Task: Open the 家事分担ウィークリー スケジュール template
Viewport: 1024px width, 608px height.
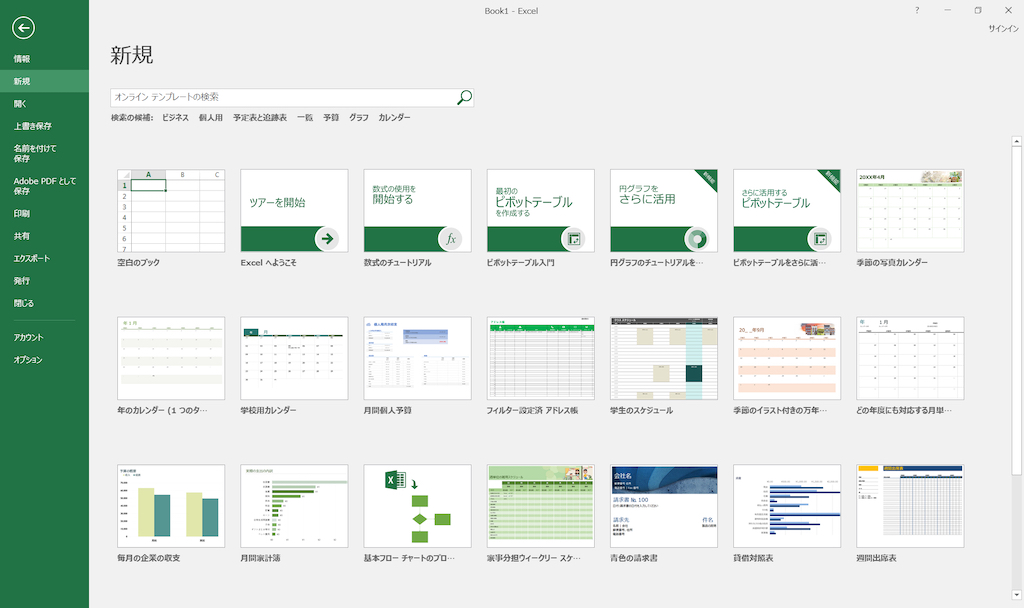Action: click(x=541, y=513)
